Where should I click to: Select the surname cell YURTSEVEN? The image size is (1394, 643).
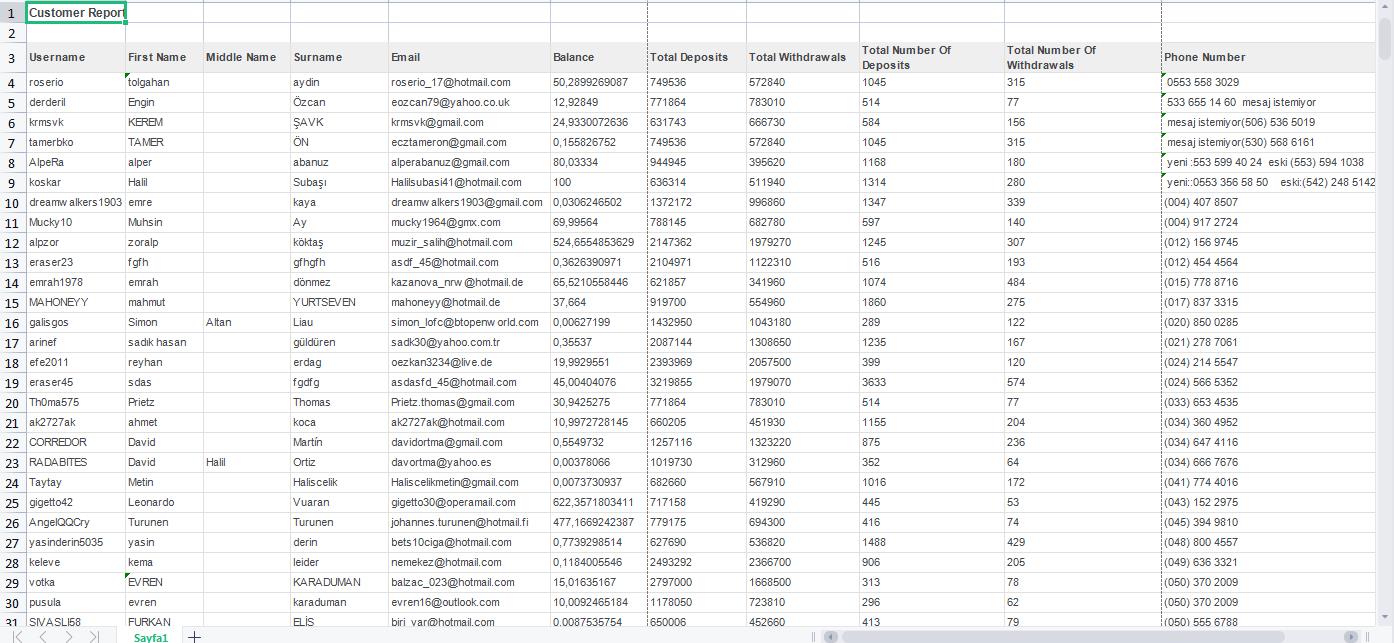click(x=339, y=302)
